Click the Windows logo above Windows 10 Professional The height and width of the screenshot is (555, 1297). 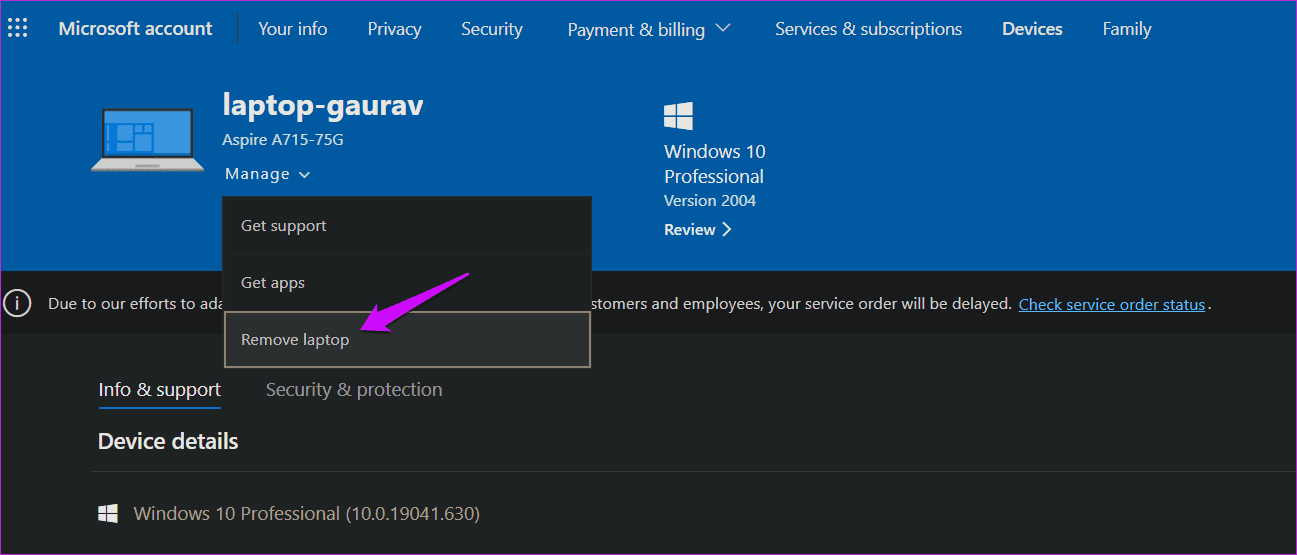point(678,117)
